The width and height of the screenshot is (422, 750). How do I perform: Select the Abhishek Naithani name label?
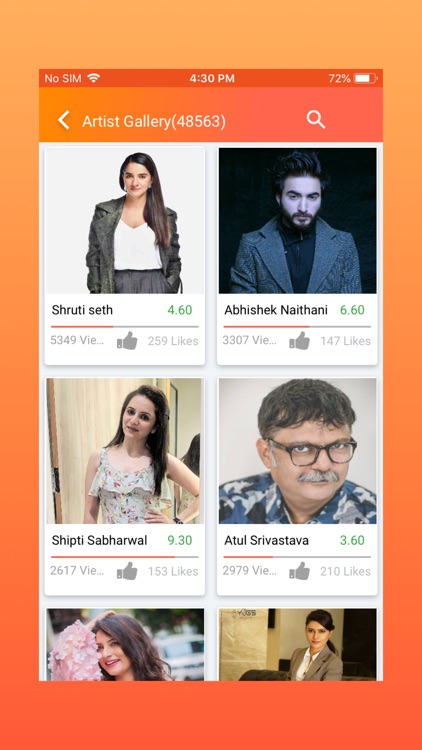[x=276, y=310]
